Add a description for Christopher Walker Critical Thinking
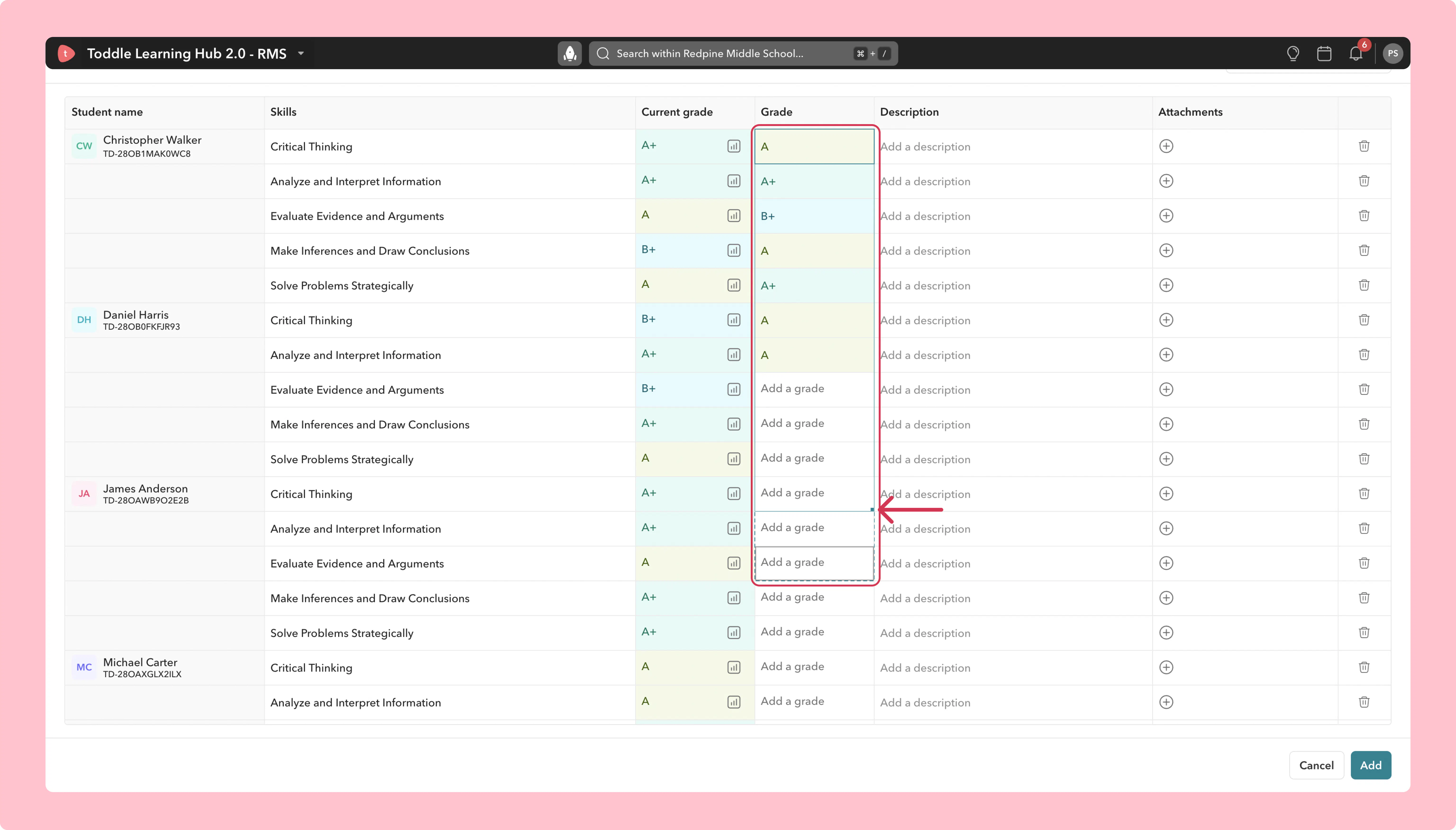1456x830 pixels. click(1013, 146)
